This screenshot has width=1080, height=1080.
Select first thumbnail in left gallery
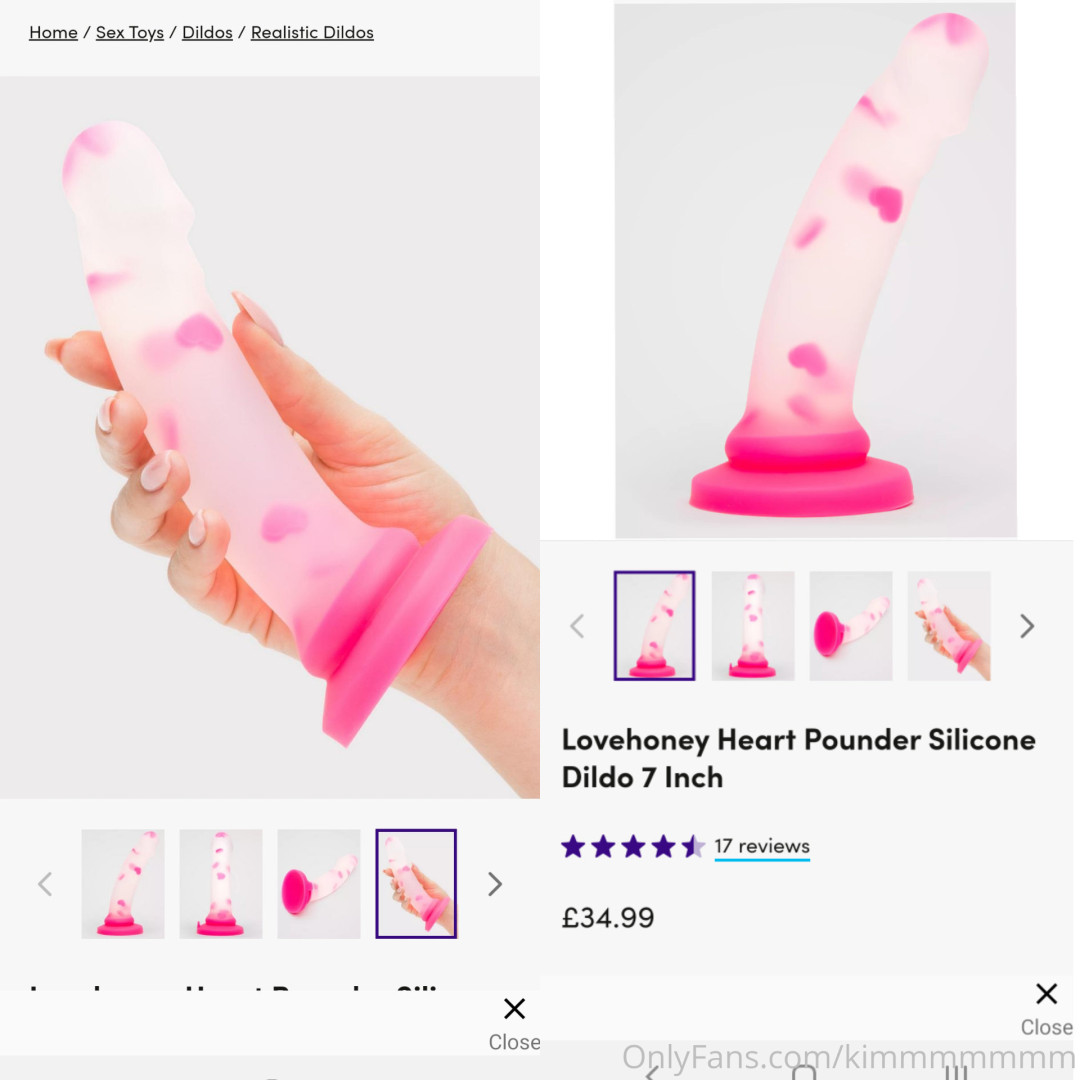(x=123, y=884)
